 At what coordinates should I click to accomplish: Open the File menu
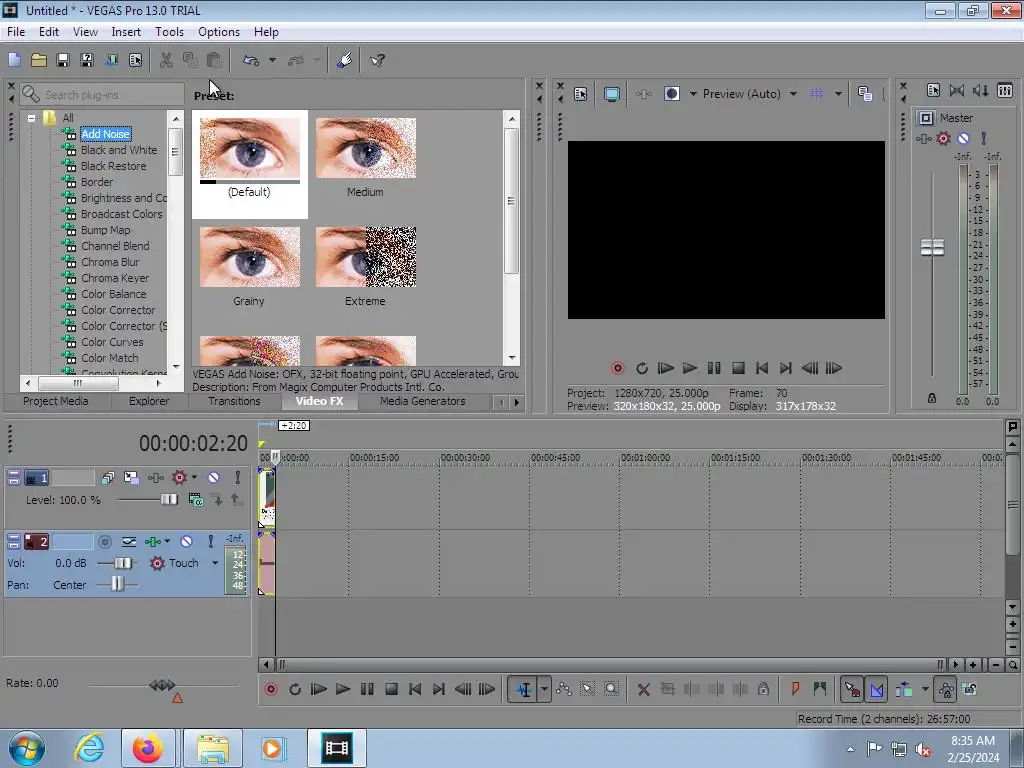[x=16, y=32]
